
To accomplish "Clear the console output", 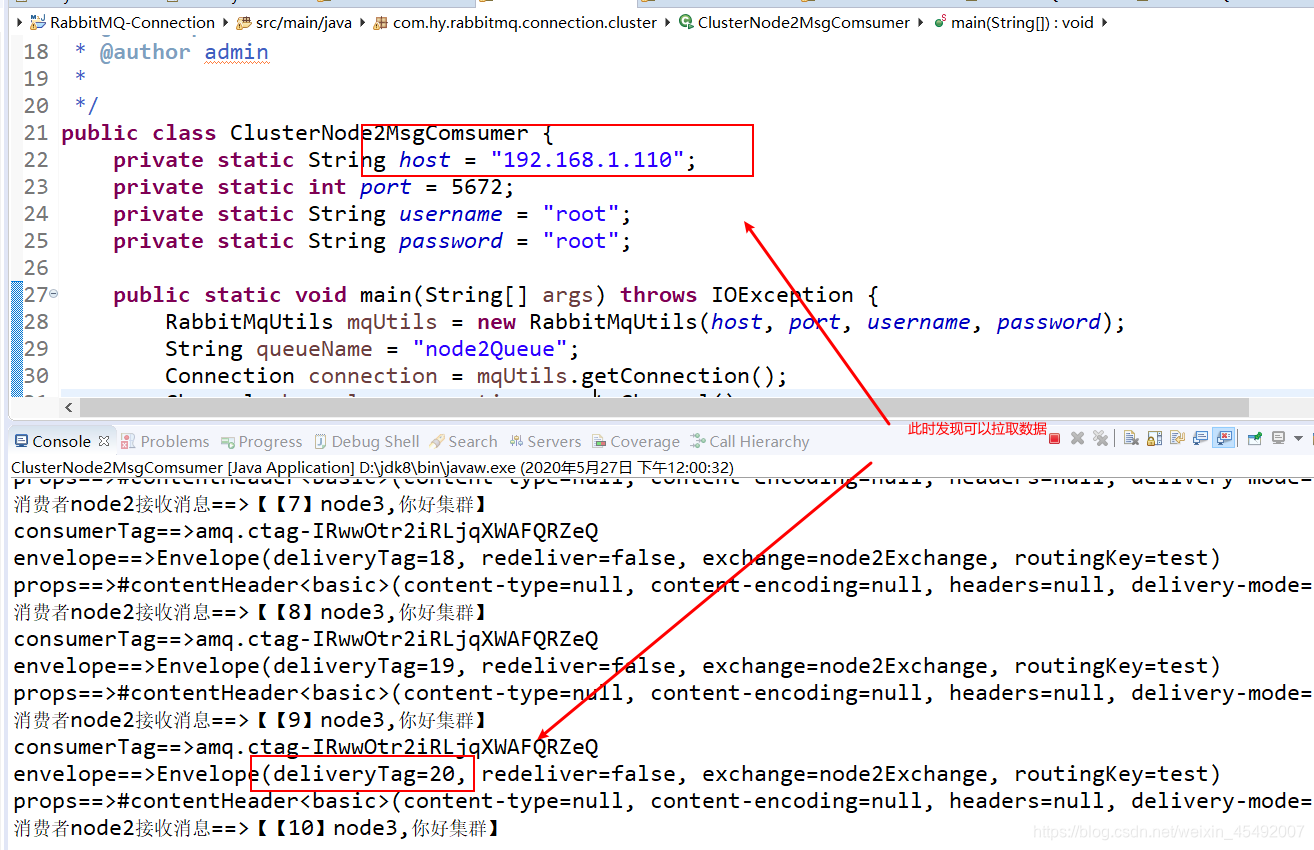I will (x=1131, y=438).
